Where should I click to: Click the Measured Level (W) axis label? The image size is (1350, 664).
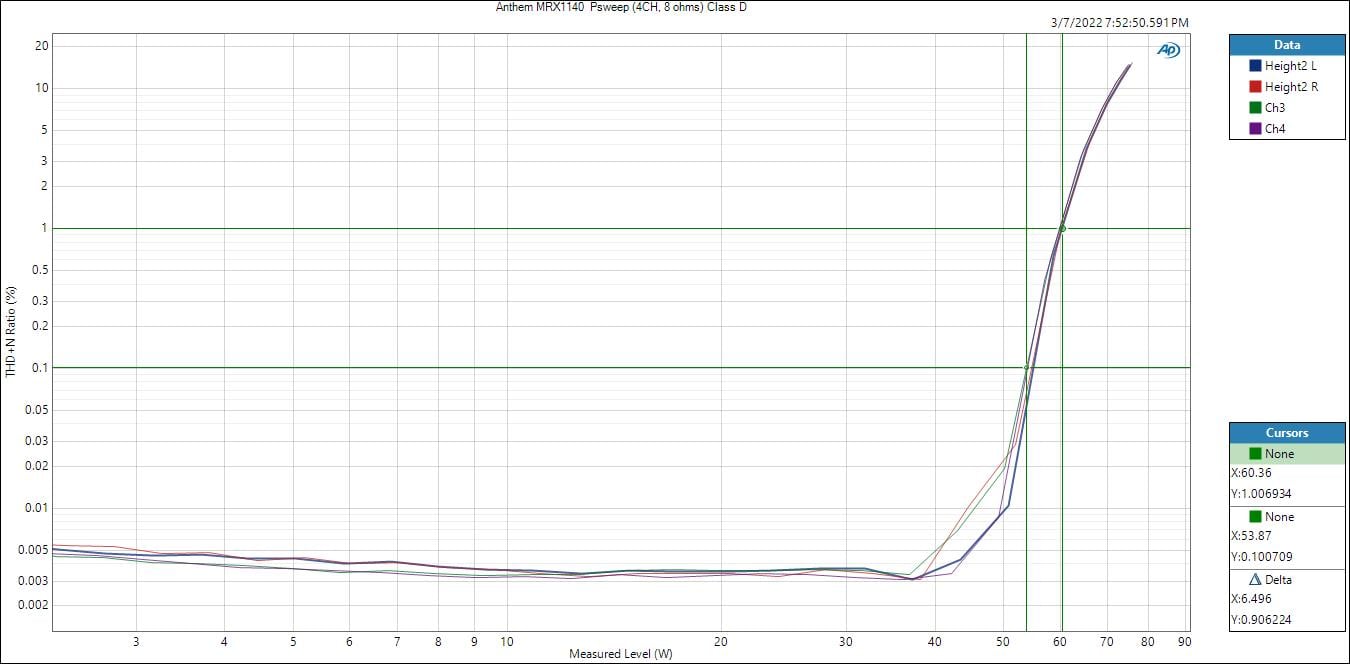620,654
